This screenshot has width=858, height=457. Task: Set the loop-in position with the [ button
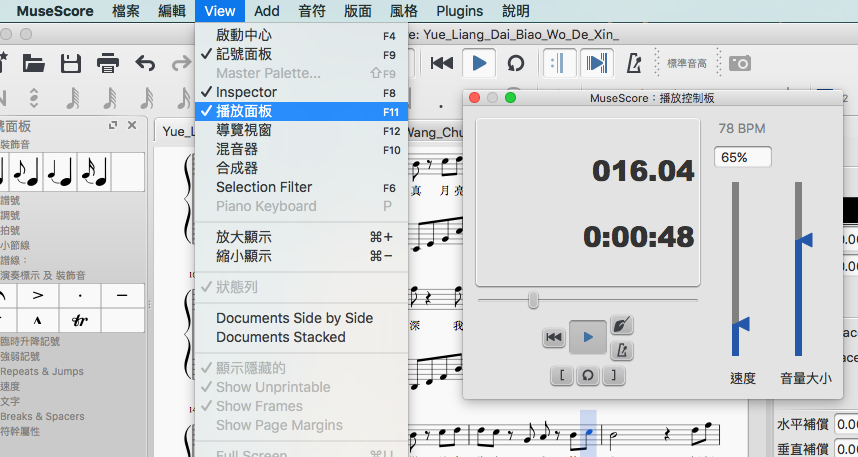pyautogui.click(x=562, y=376)
